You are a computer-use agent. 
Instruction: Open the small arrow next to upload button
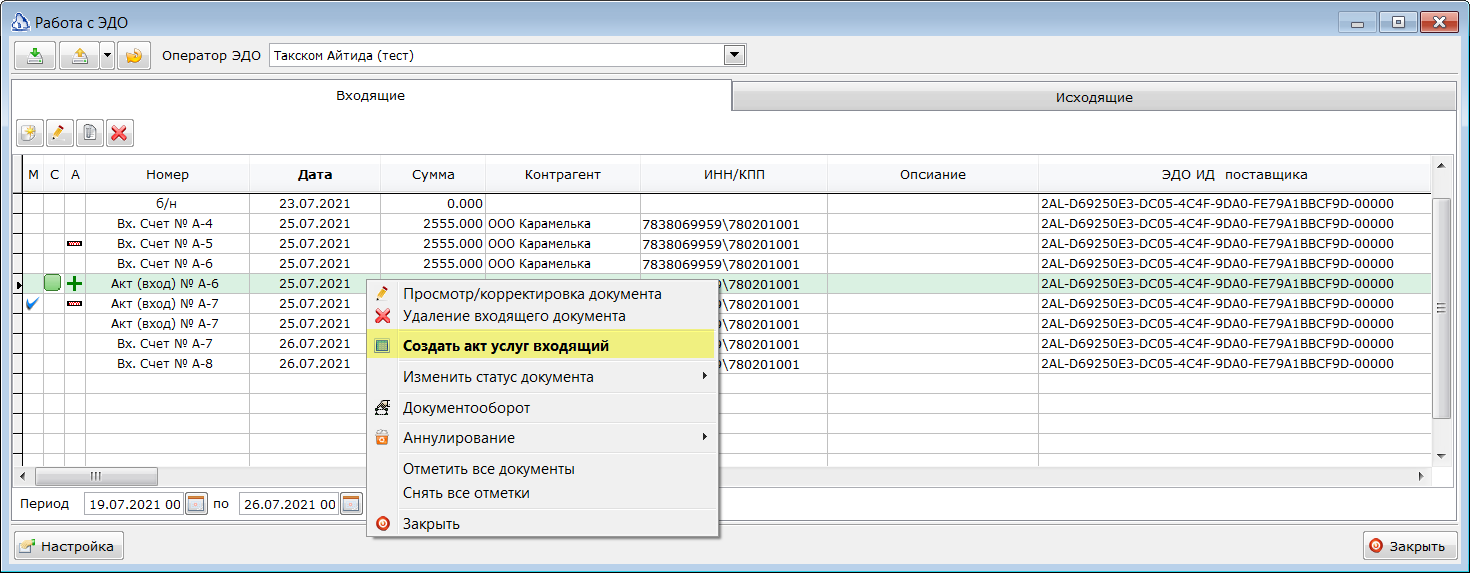click(107, 56)
